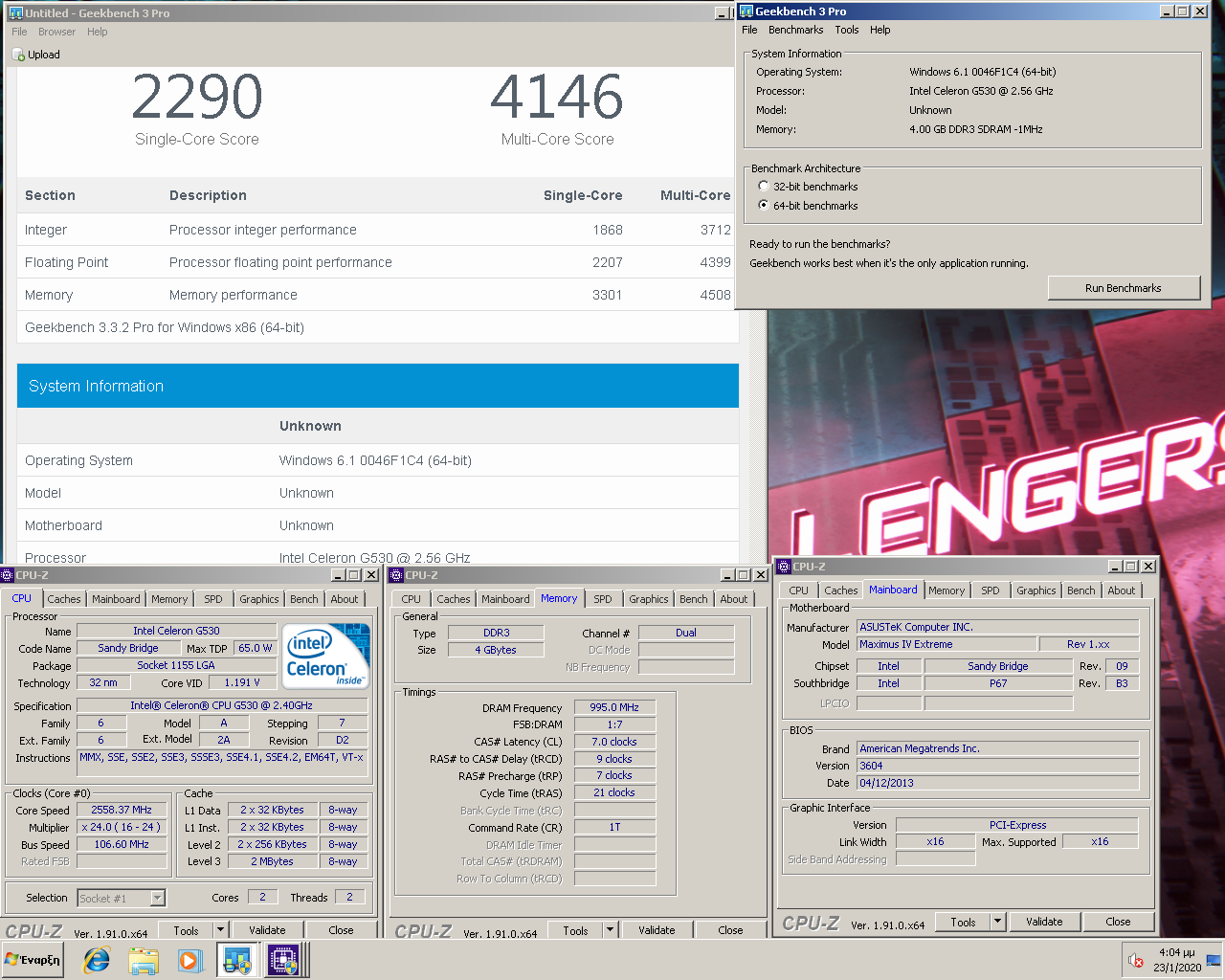Switch to SPD tab in middle CPU-Z window
The image size is (1225, 980).
click(x=603, y=599)
